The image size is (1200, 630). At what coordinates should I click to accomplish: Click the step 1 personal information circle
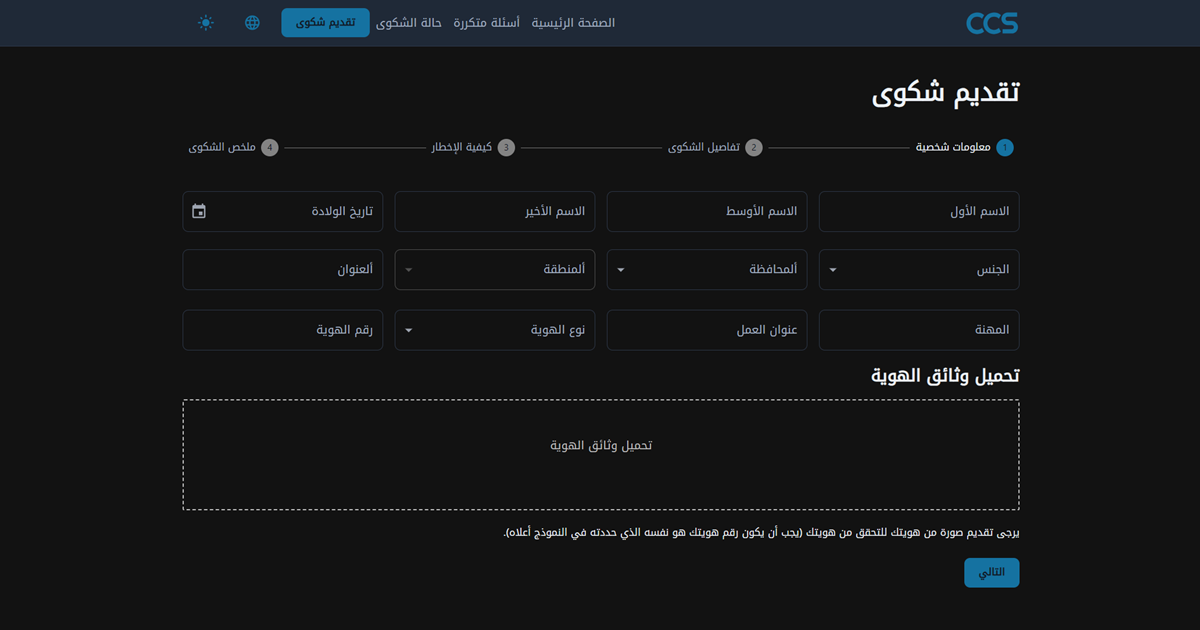1005,148
